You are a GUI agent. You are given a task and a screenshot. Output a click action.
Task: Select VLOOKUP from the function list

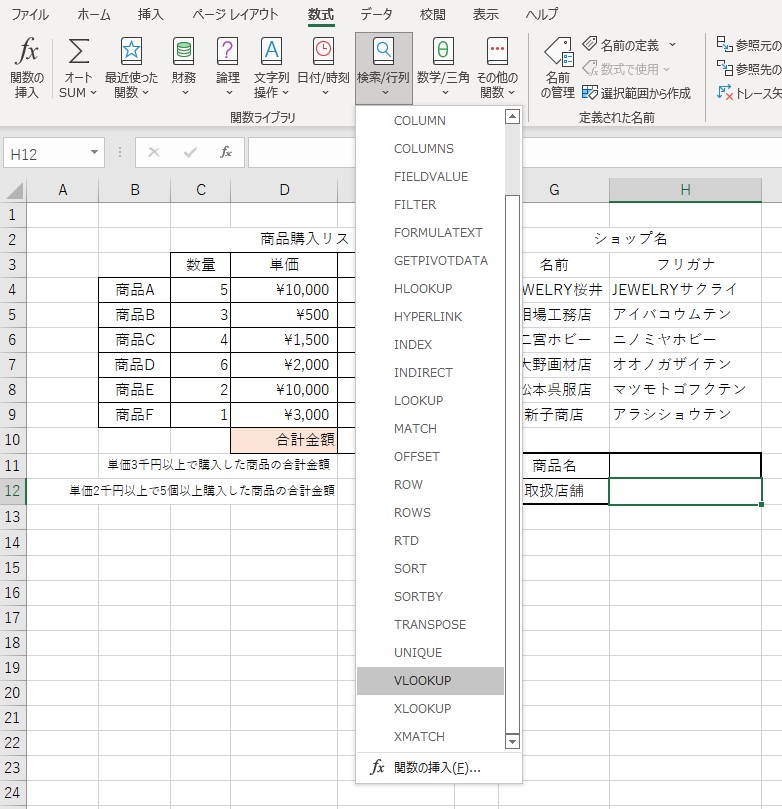(x=422, y=681)
